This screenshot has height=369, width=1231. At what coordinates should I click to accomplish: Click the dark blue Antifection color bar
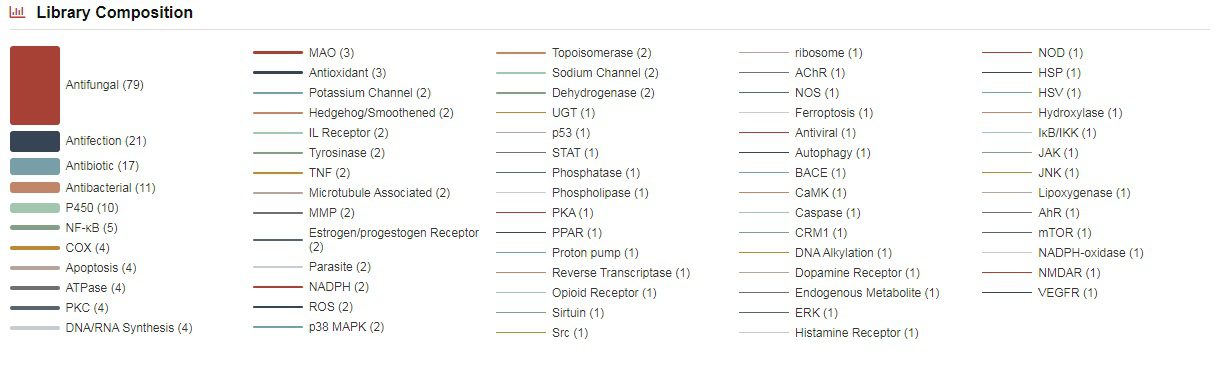[x=35, y=141]
